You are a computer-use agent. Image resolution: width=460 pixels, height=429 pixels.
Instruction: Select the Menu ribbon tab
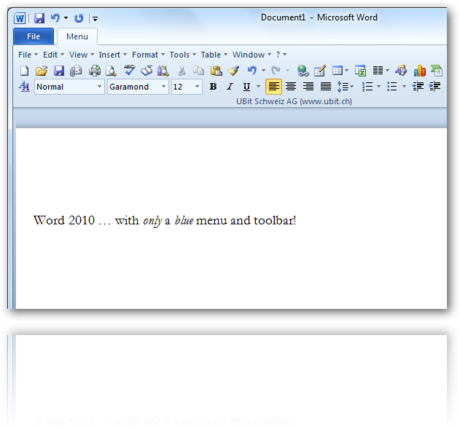tap(77, 37)
